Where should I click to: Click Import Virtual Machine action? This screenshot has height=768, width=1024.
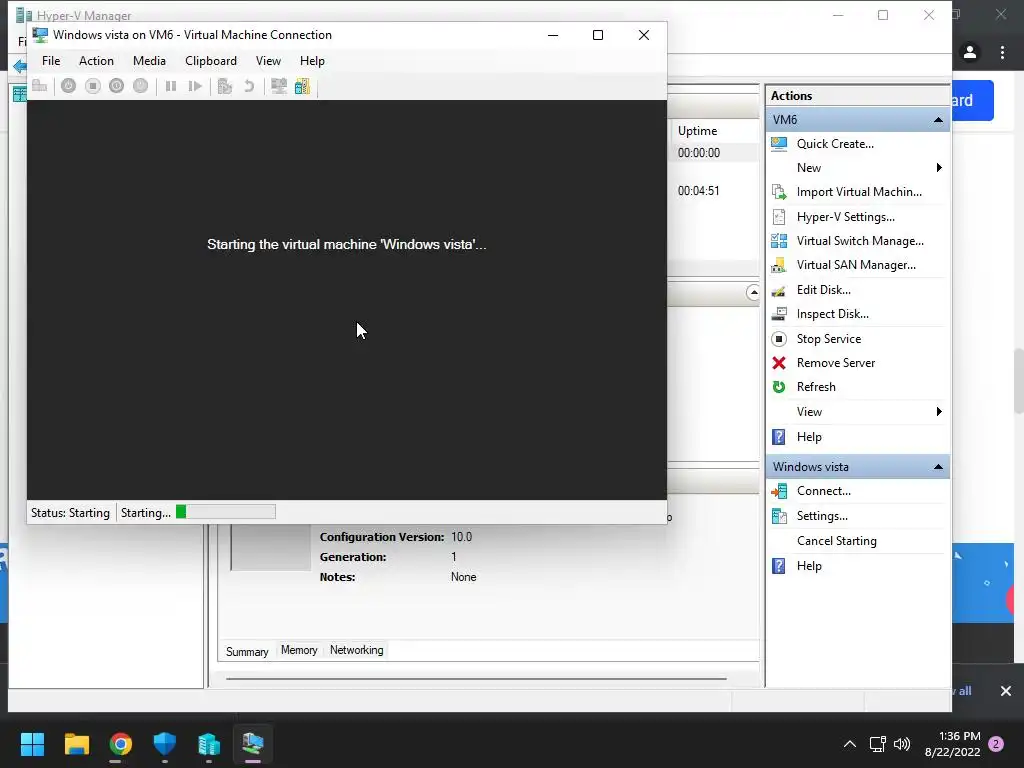859,192
